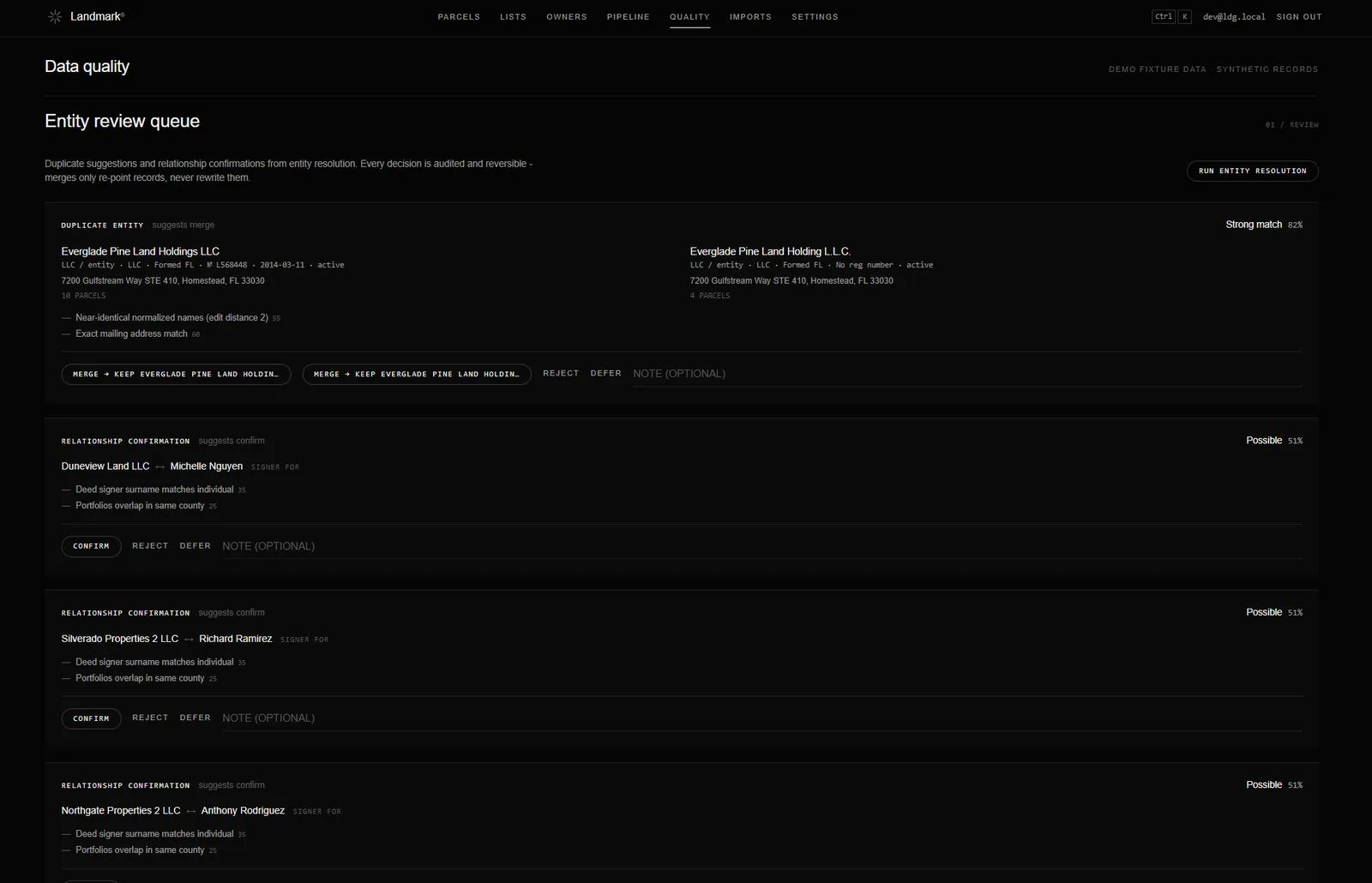The height and width of the screenshot is (883, 1372).
Task: Click the 10 PARCELS count label
Action: (84, 296)
